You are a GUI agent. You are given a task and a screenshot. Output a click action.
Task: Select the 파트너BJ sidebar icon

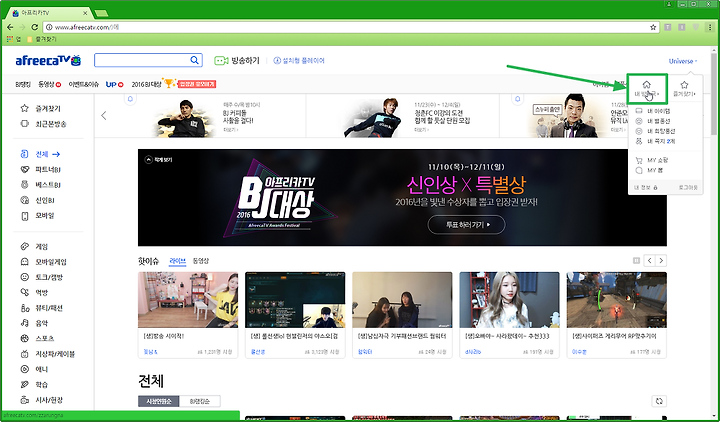24,169
